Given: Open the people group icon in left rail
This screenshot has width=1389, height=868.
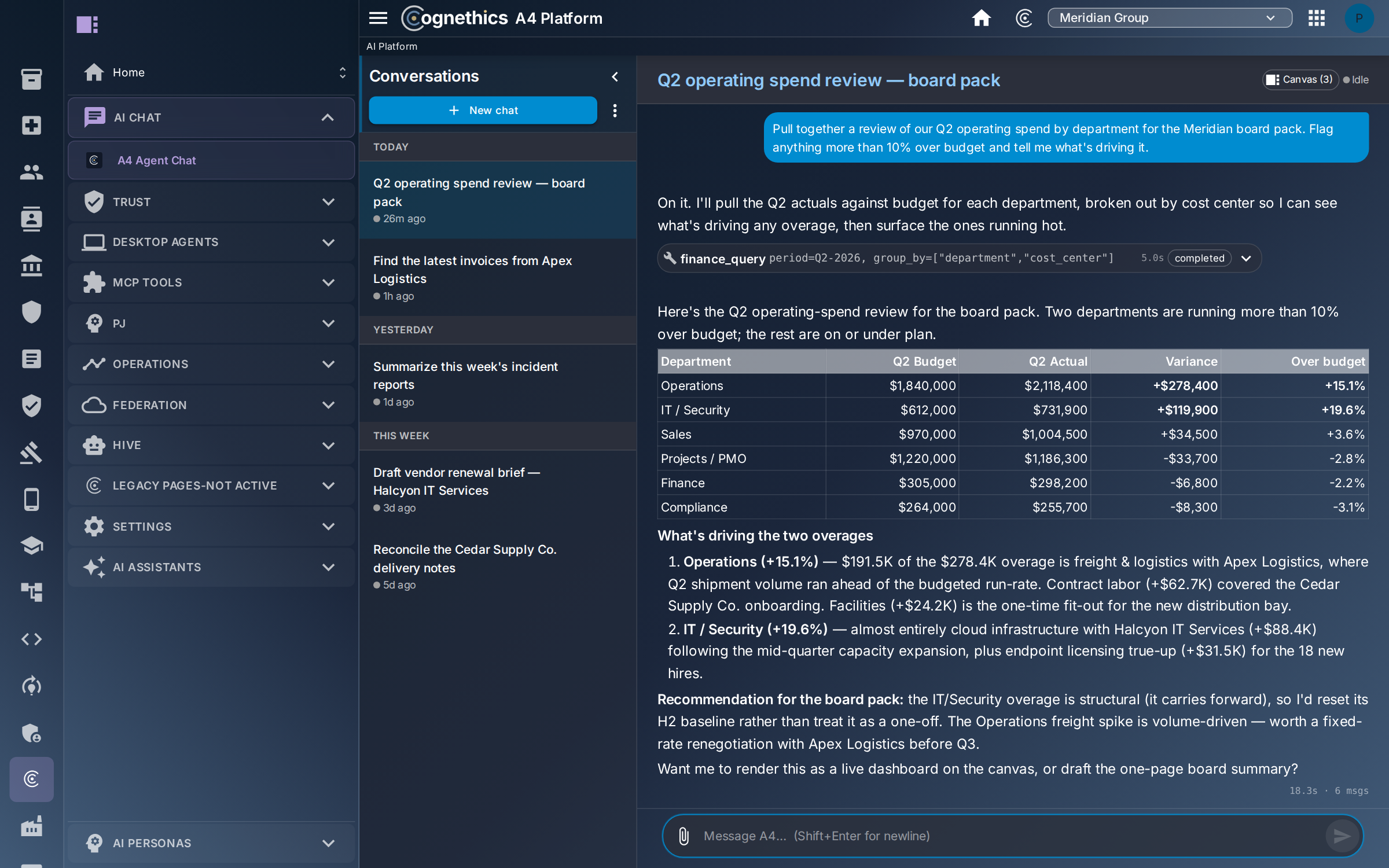Looking at the screenshot, I should click(x=31, y=172).
